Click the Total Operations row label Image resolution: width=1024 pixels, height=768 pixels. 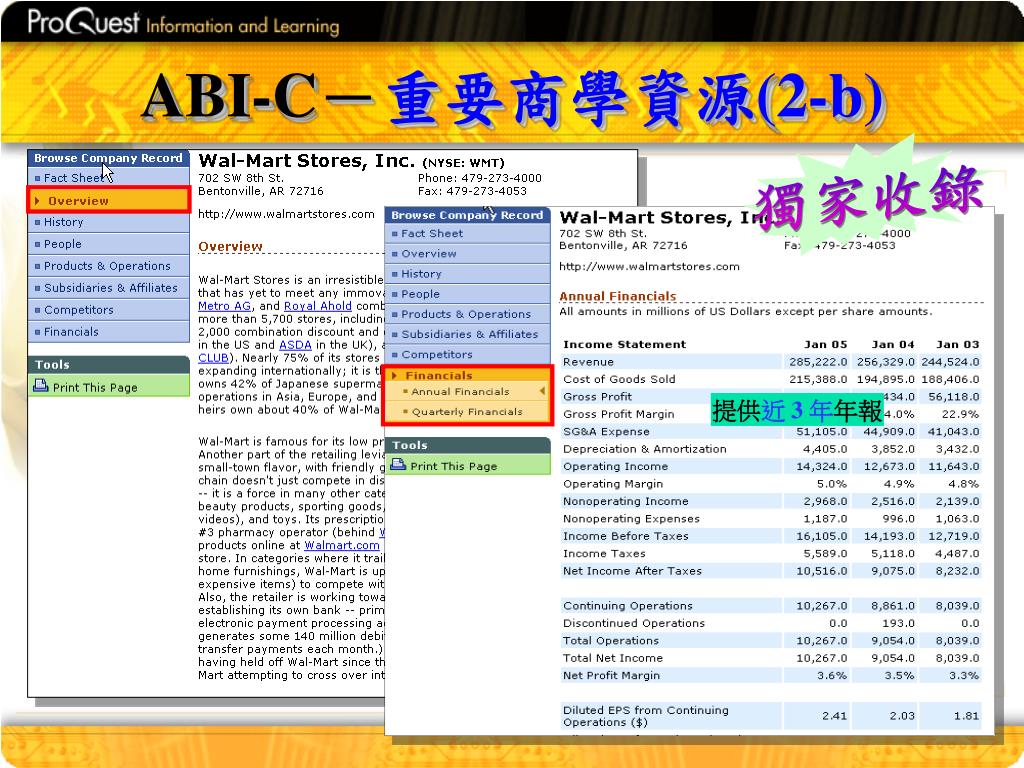pos(611,641)
